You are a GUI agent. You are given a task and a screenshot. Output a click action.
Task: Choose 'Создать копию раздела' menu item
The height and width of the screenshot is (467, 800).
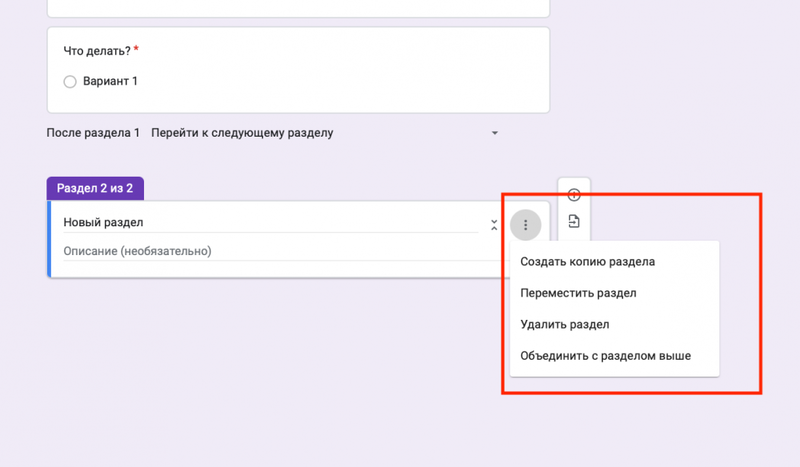[614, 262]
